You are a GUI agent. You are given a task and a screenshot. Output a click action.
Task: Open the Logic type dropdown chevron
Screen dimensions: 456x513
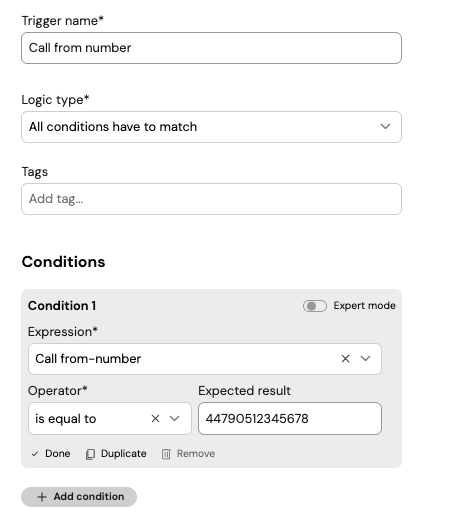(385, 127)
